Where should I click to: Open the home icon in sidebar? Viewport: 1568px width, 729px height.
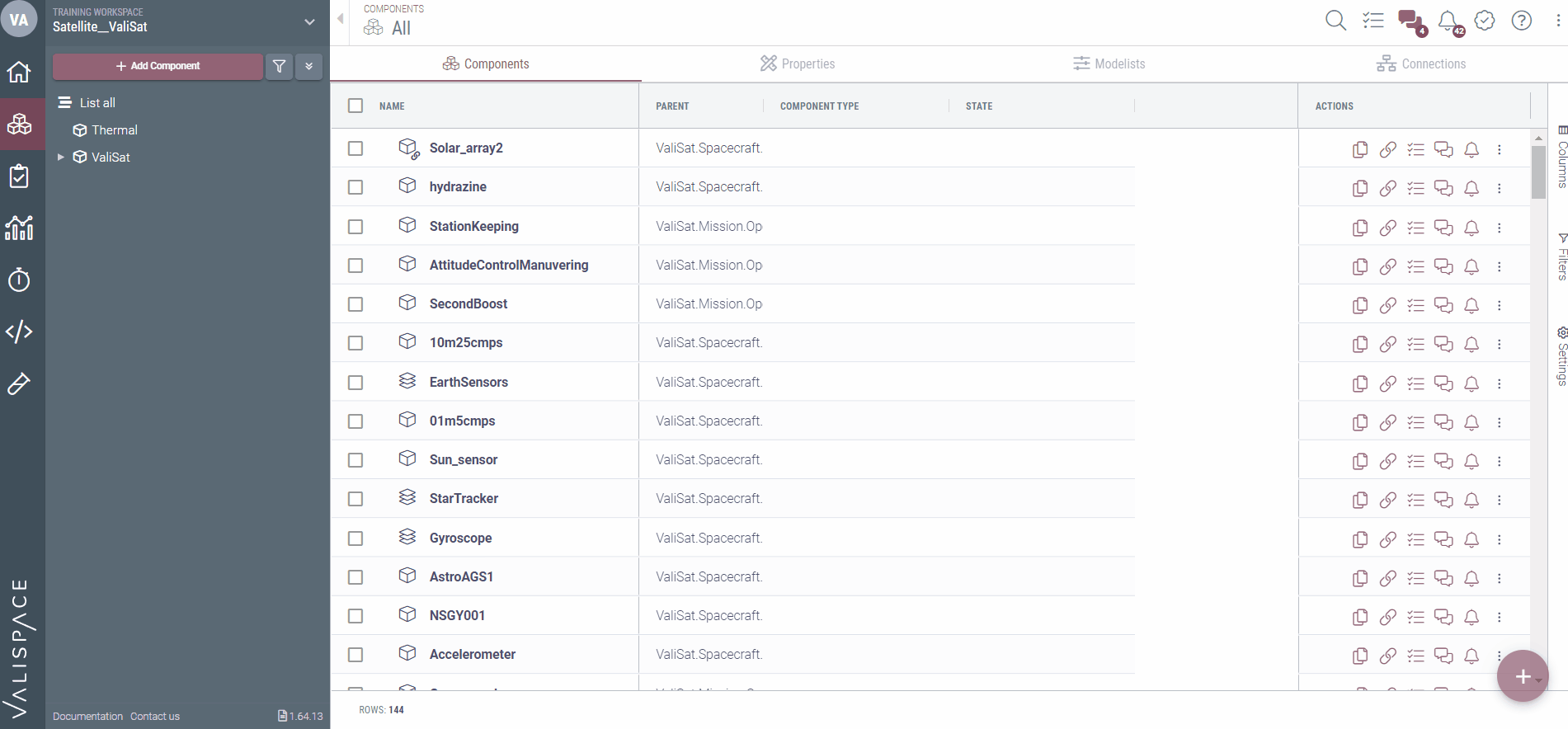(x=19, y=73)
